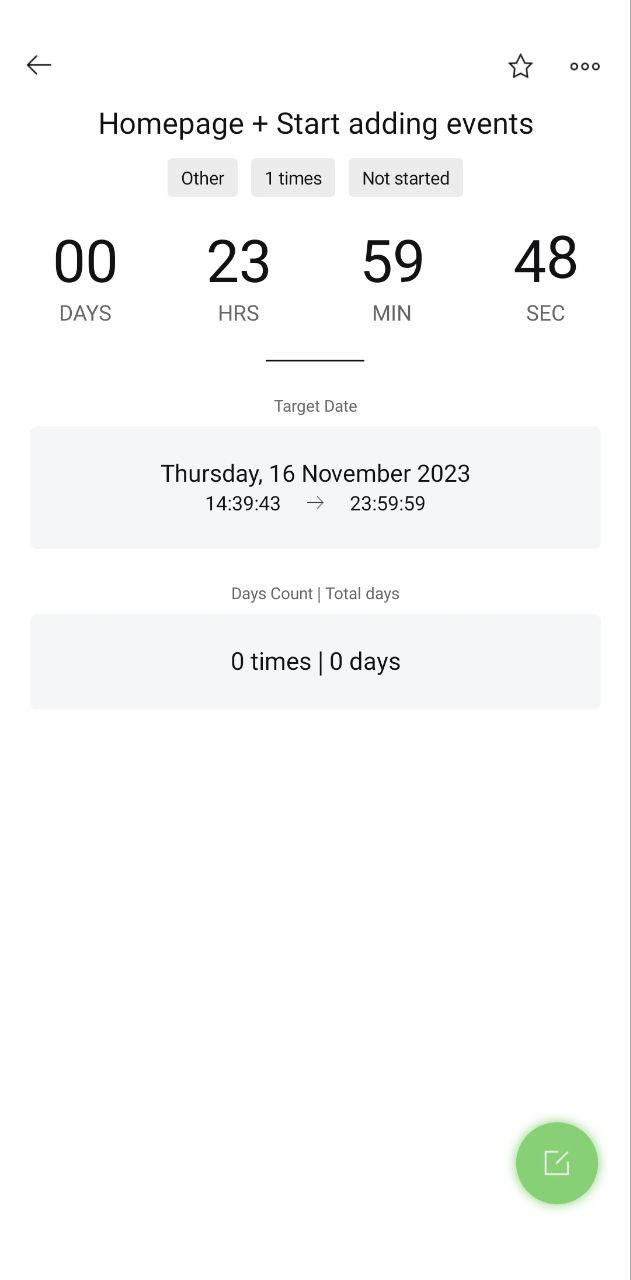The height and width of the screenshot is (1280, 631).
Task: Click the event title Homepage + Start adding events
Action: pyautogui.click(x=316, y=124)
